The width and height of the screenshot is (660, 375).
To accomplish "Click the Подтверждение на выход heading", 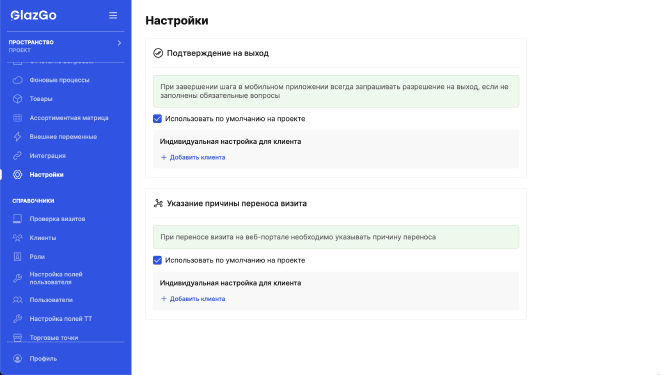I will click(x=218, y=53).
